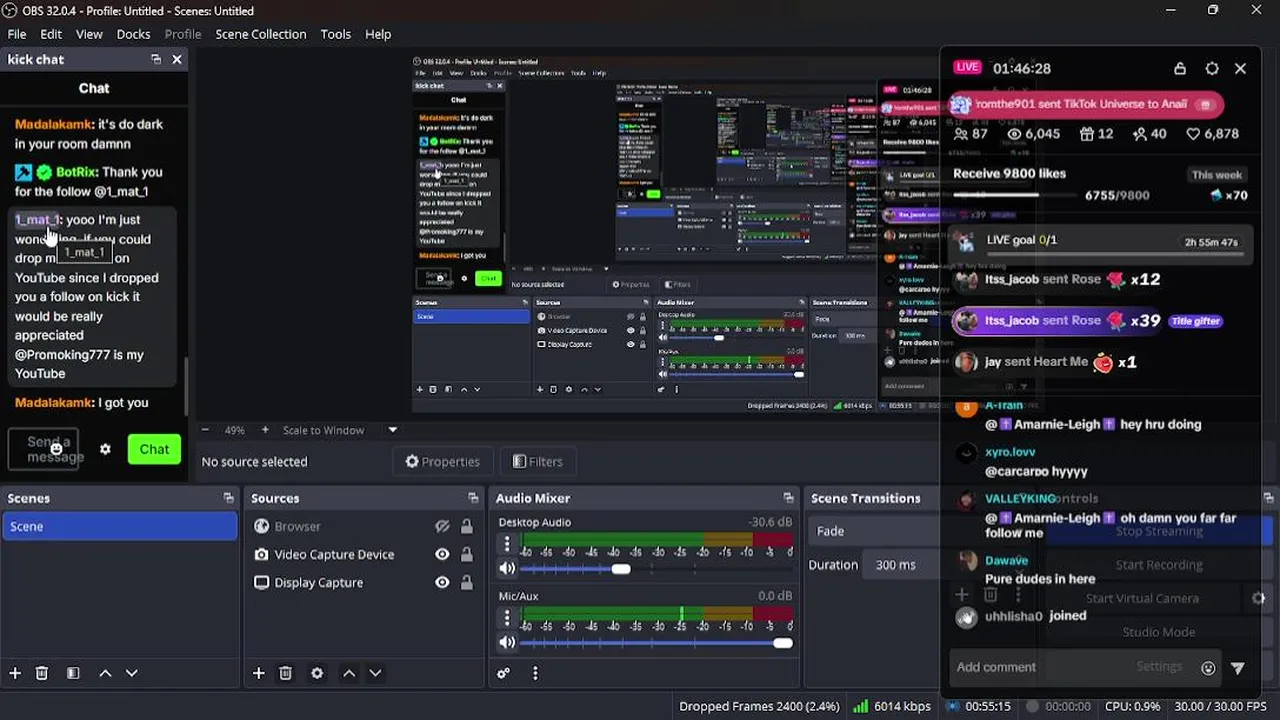
Task: Toggle lock on Display Capture source
Action: click(466, 582)
